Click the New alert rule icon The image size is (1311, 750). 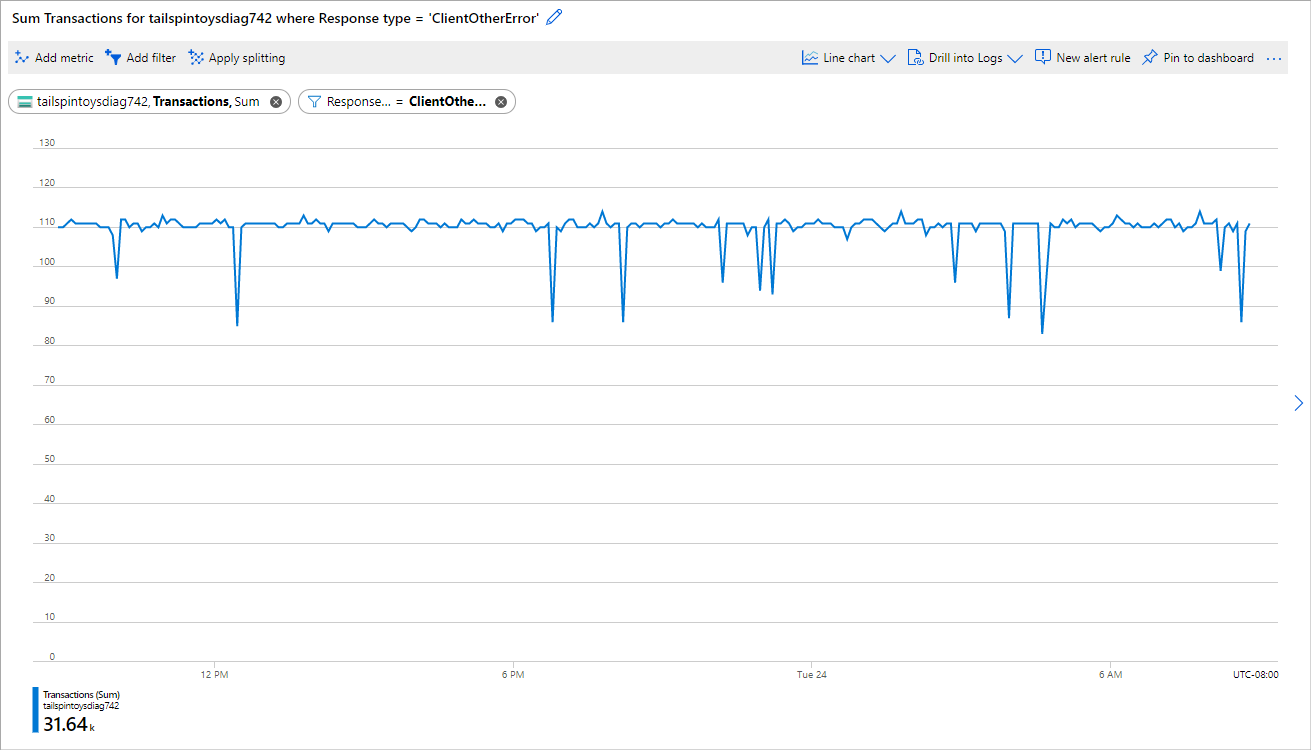(x=1043, y=57)
